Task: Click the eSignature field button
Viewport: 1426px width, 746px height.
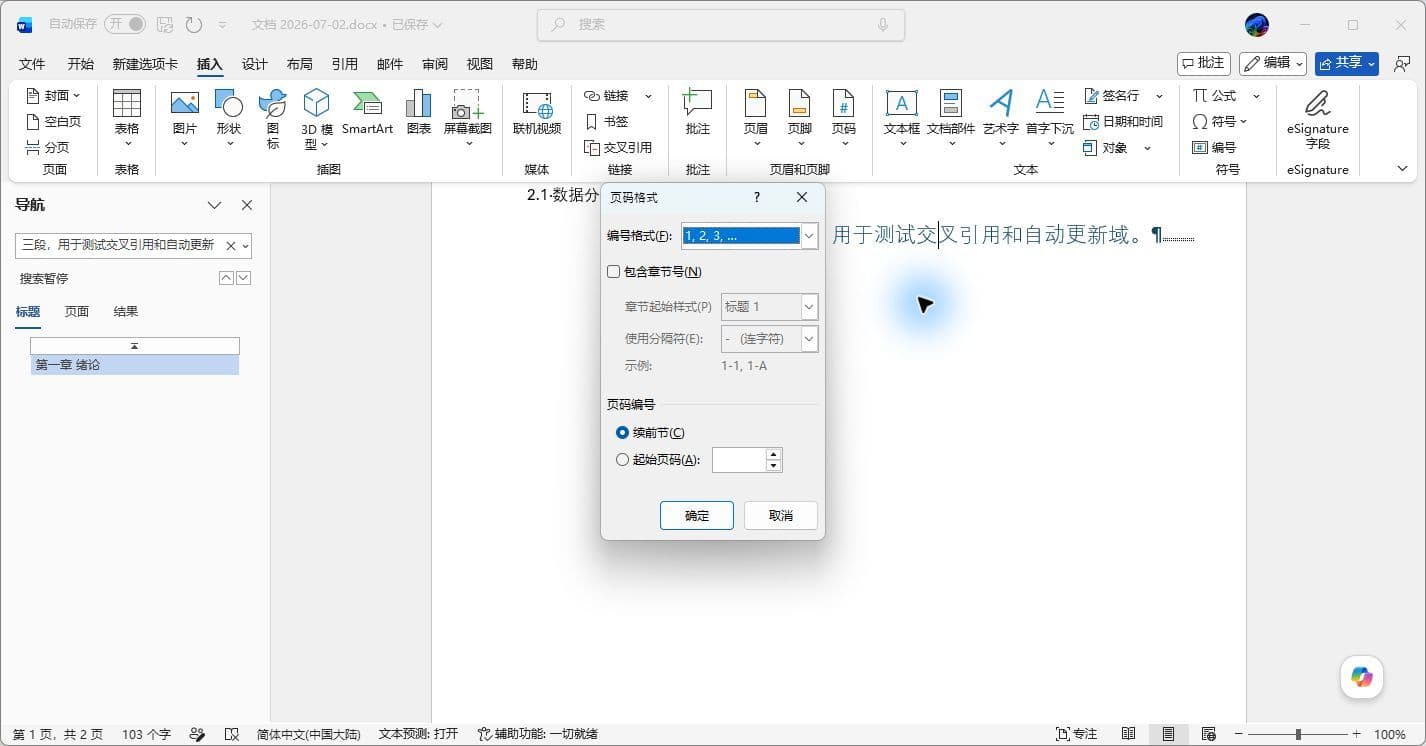Action: coord(1318,118)
